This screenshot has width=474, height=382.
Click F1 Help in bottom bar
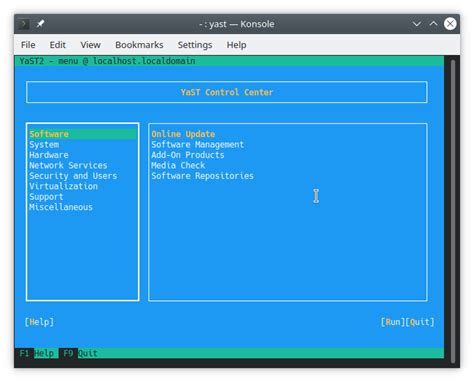(x=37, y=353)
